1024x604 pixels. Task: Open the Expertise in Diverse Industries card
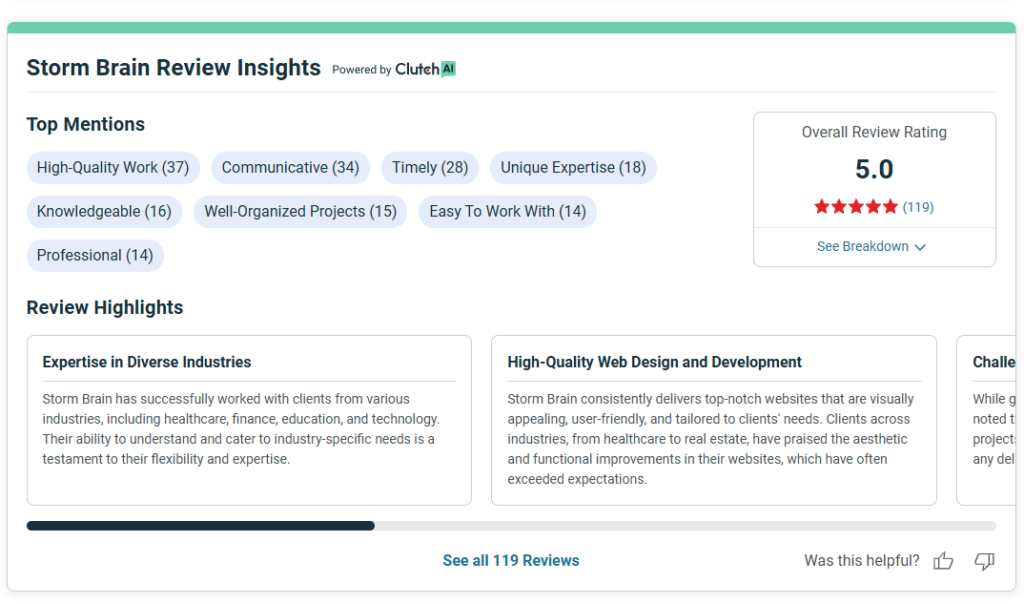(249, 420)
